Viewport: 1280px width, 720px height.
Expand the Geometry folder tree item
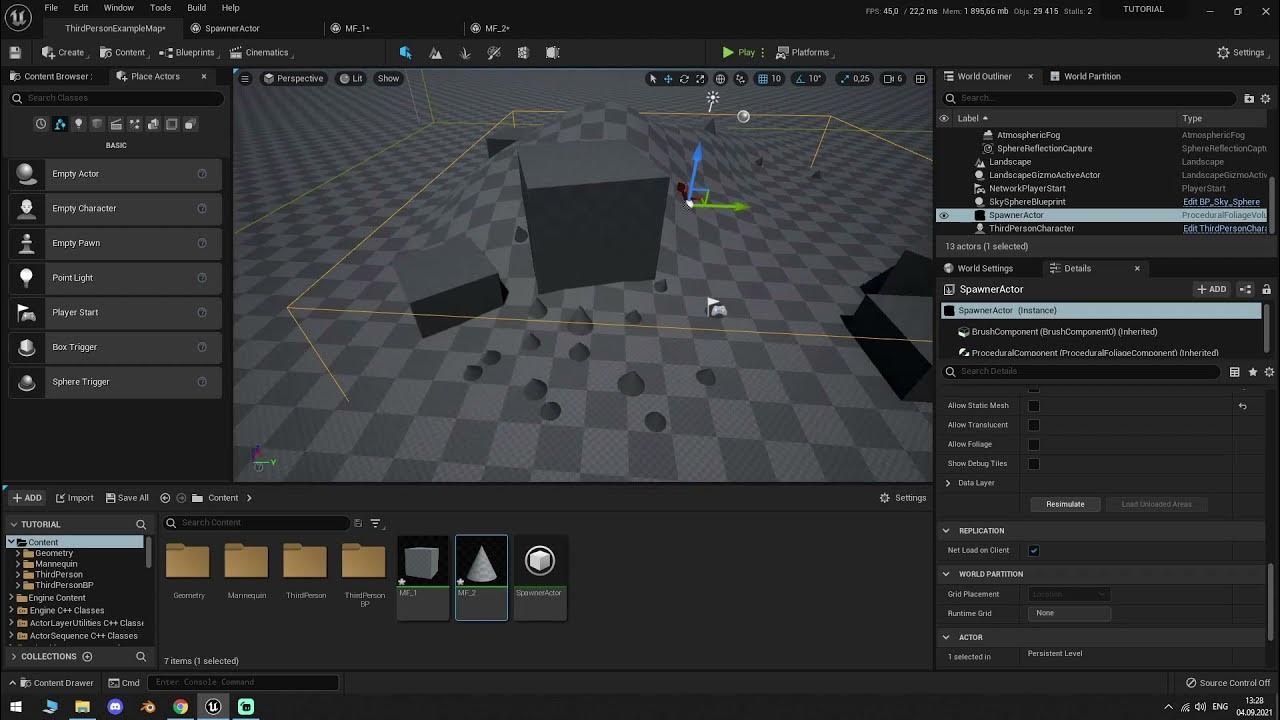(18, 553)
